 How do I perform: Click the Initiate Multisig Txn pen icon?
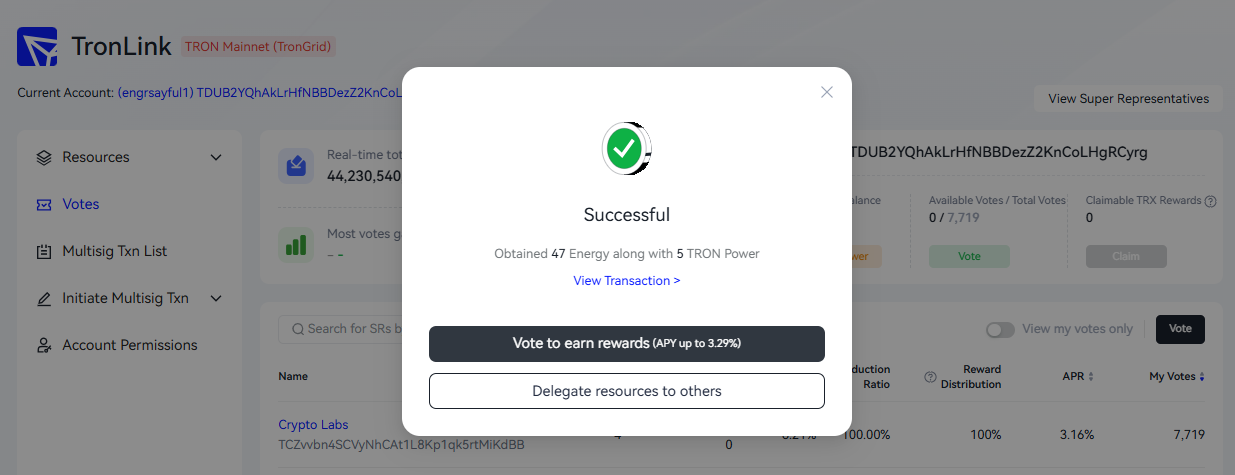pyautogui.click(x=43, y=299)
